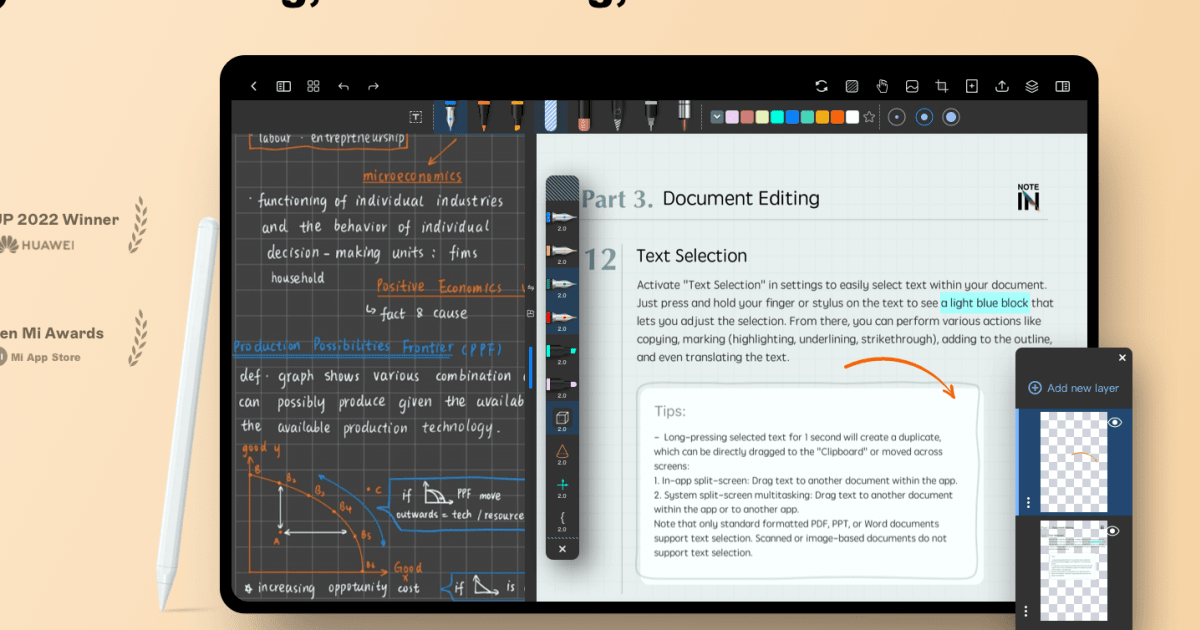Click Add new layer
Viewport: 1200px width, 630px height.
click(1073, 388)
